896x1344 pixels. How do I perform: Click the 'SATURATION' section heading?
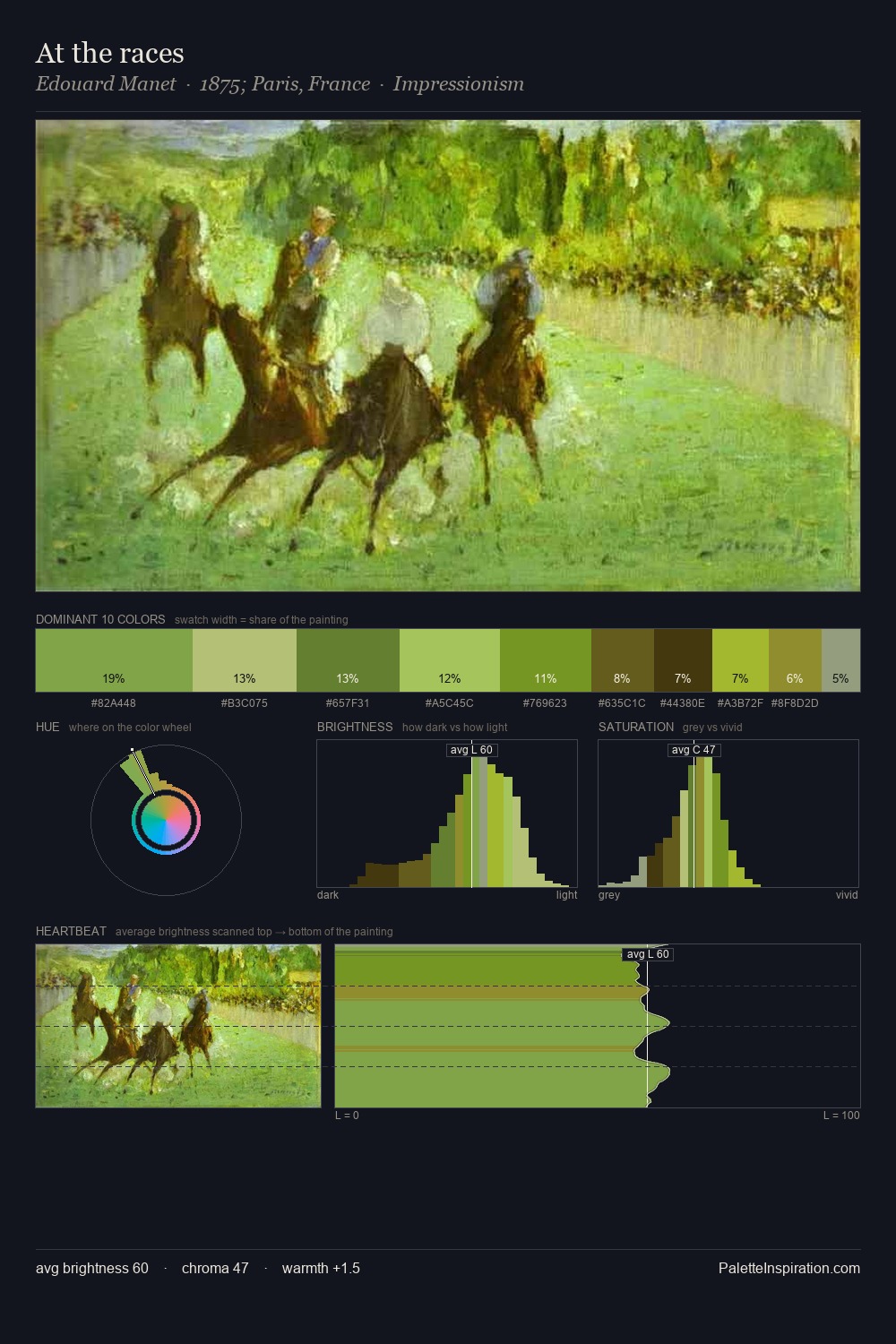[636, 727]
